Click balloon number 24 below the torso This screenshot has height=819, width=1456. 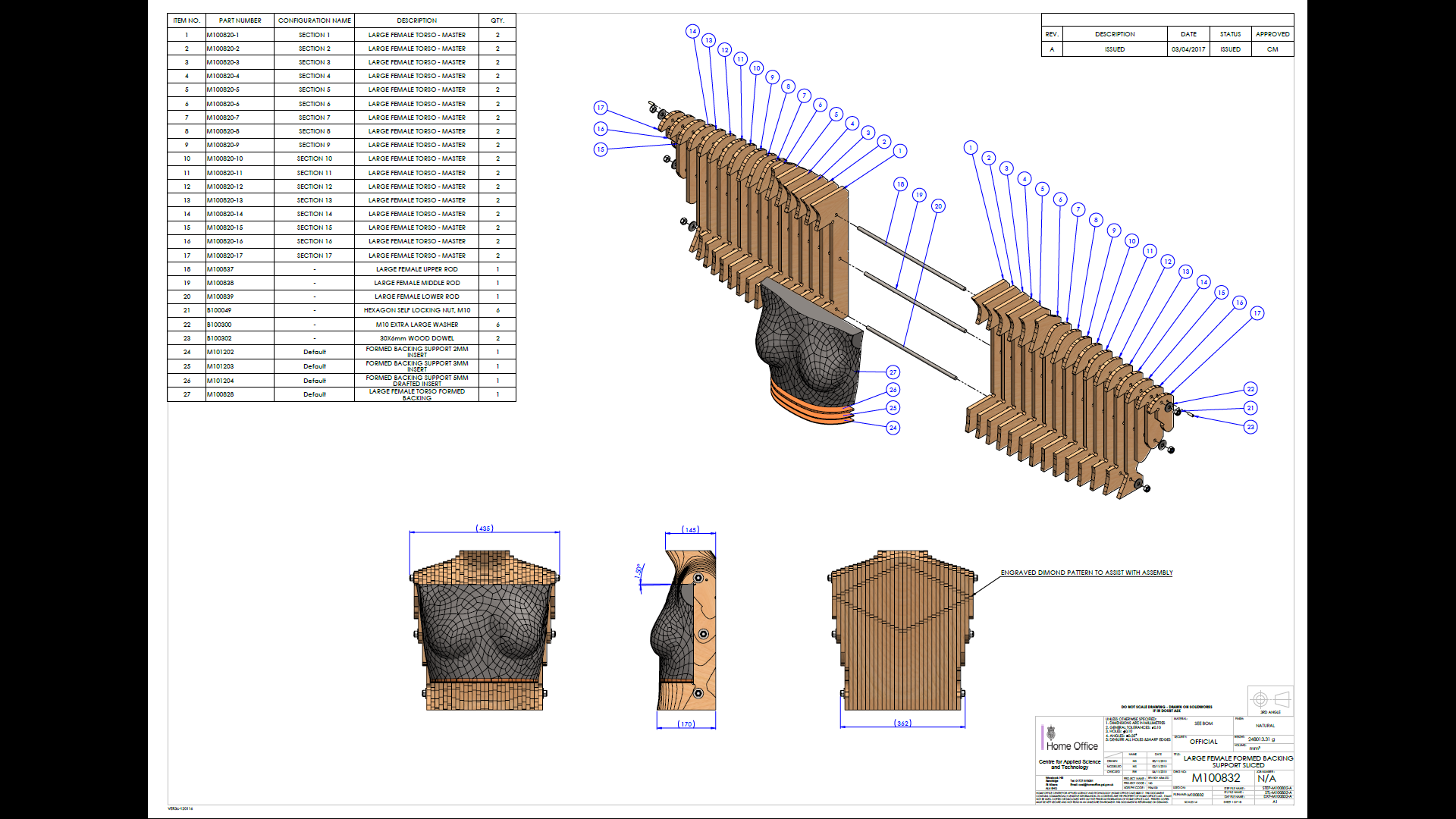pos(893,428)
